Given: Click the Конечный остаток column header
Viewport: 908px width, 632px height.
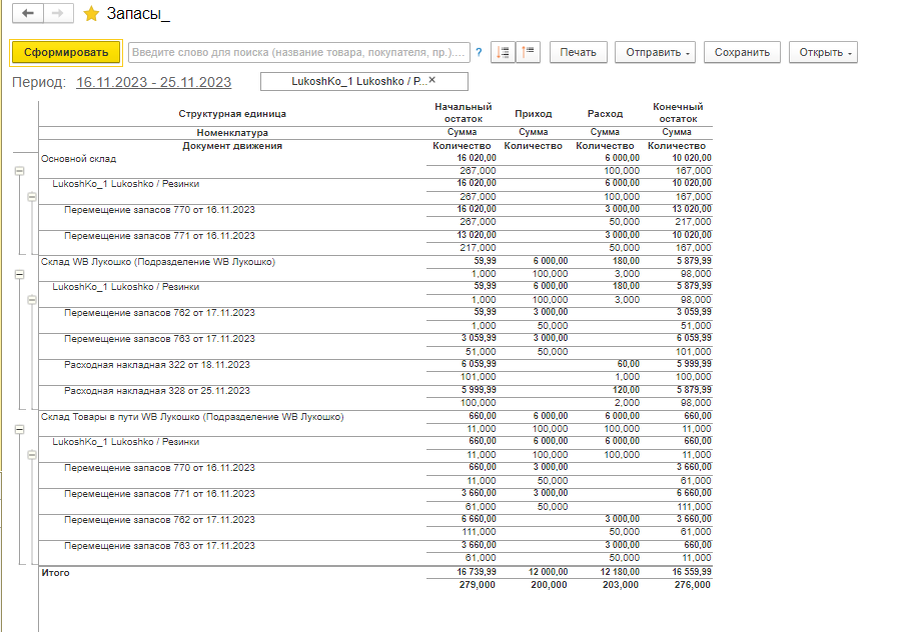Looking at the screenshot, I should click(x=678, y=112).
